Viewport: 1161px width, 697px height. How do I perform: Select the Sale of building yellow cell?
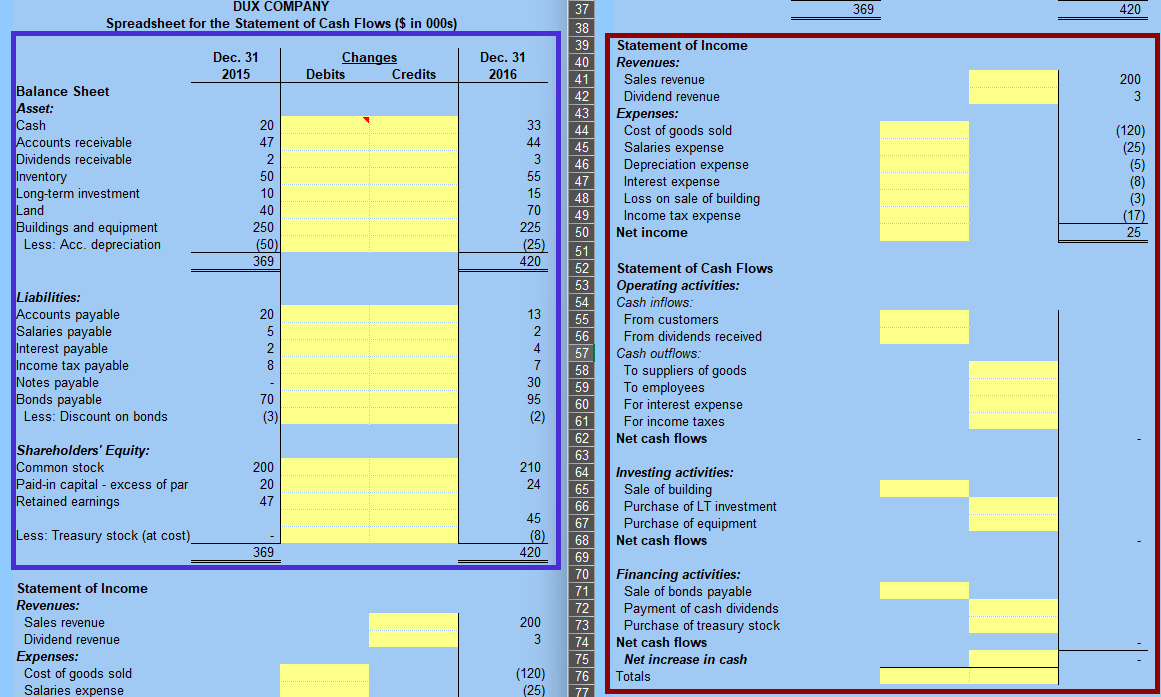[x=924, y=489]
